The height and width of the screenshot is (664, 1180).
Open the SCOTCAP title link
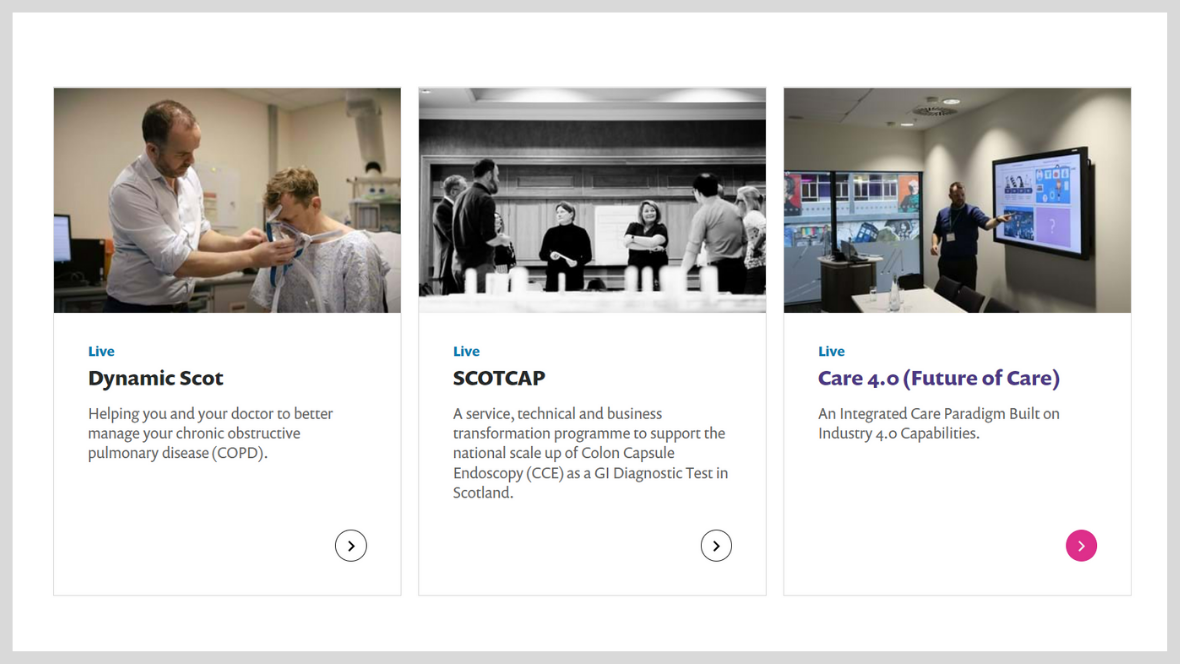pos(499,378)
